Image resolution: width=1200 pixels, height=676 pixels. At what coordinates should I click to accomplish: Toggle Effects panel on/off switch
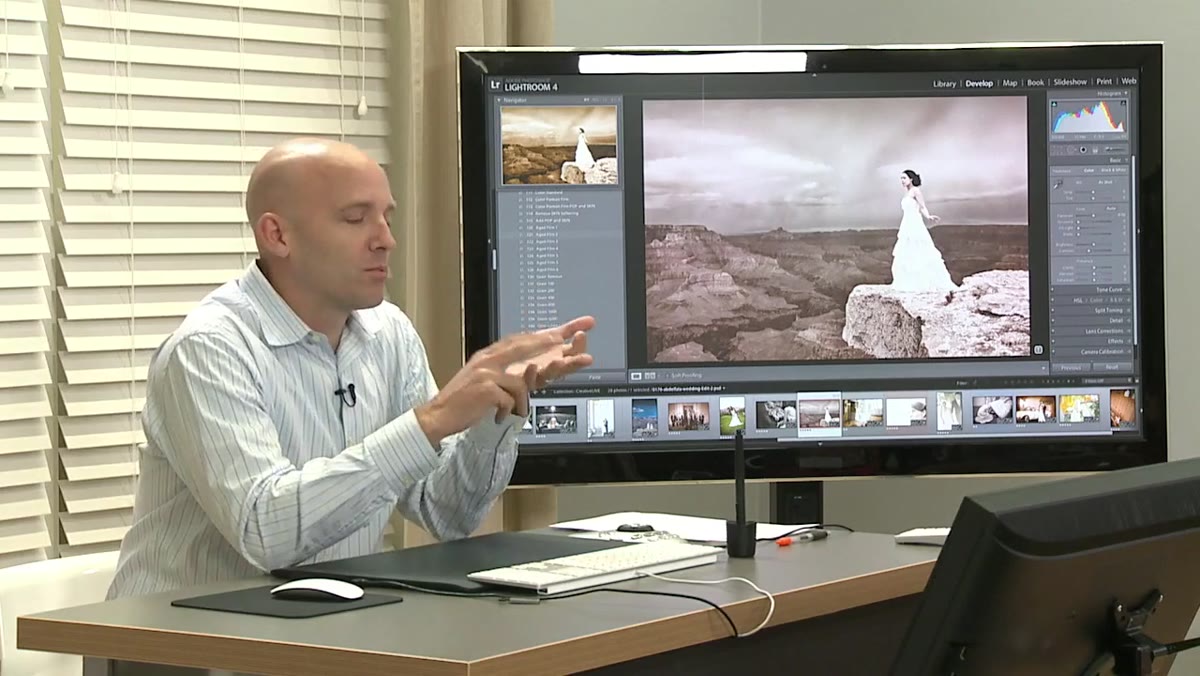click(x=1052, y=341)
